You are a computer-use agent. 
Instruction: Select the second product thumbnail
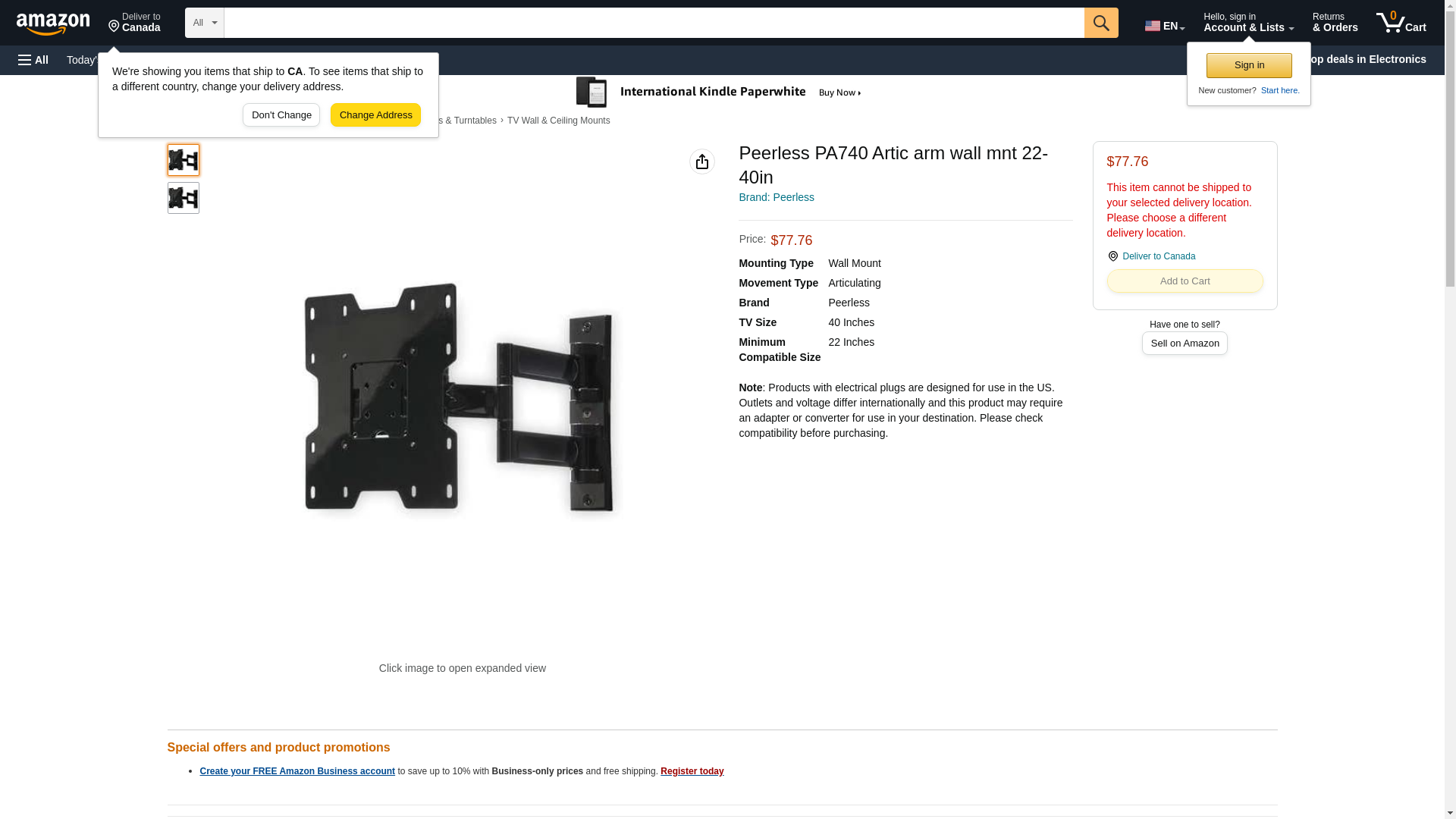(x=184, y=198)
